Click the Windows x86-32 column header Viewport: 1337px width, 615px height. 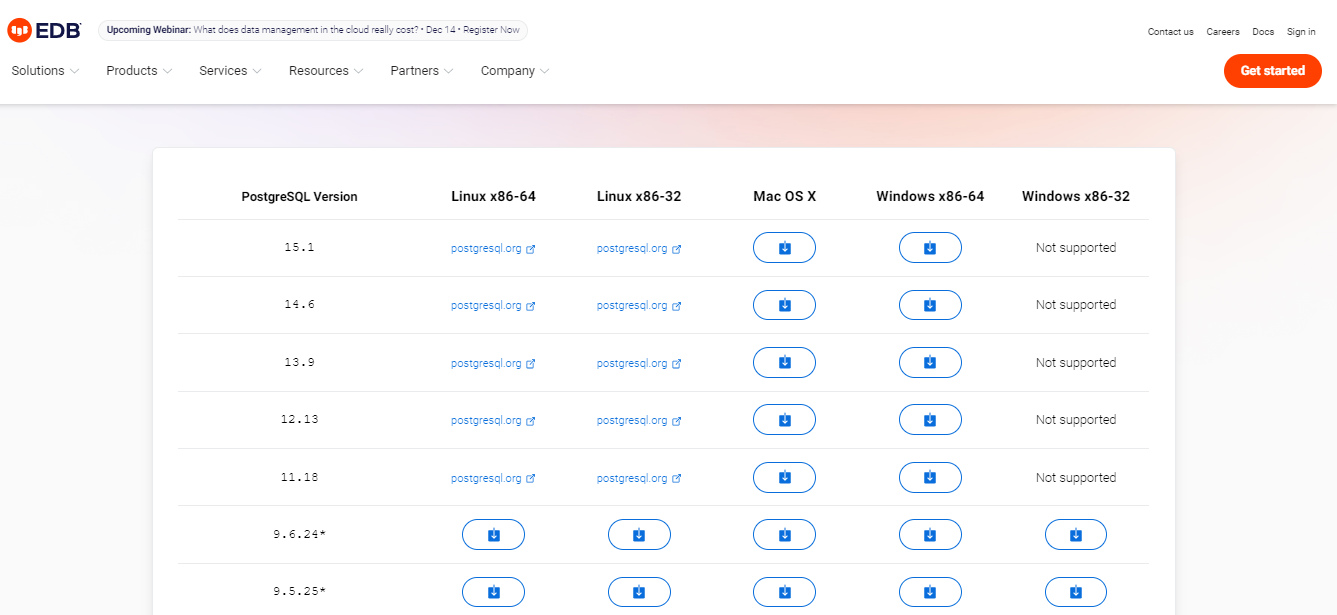(x=1076, y=196)
